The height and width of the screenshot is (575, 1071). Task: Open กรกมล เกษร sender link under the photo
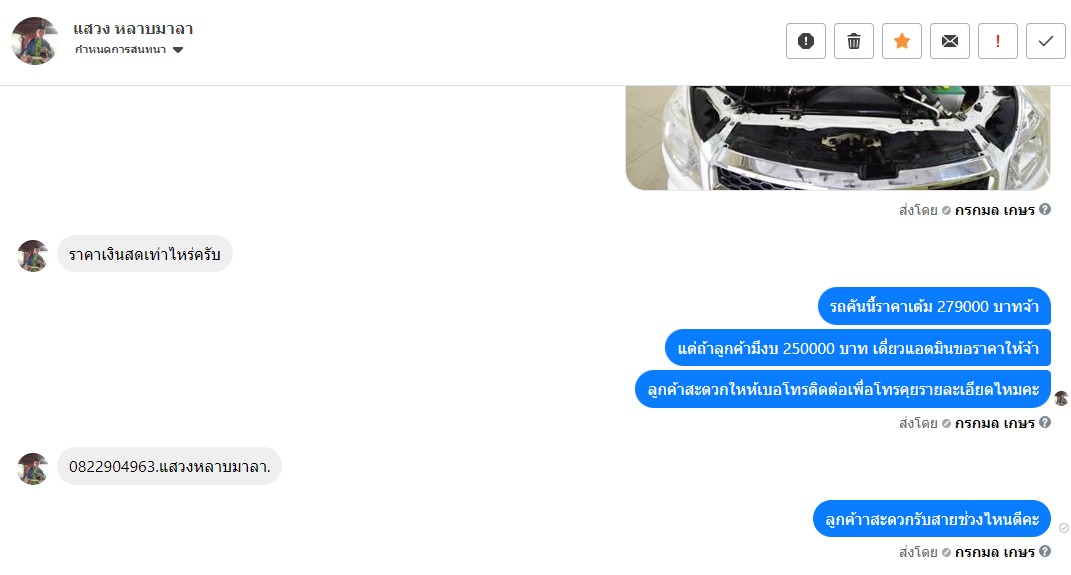(994, 210)
